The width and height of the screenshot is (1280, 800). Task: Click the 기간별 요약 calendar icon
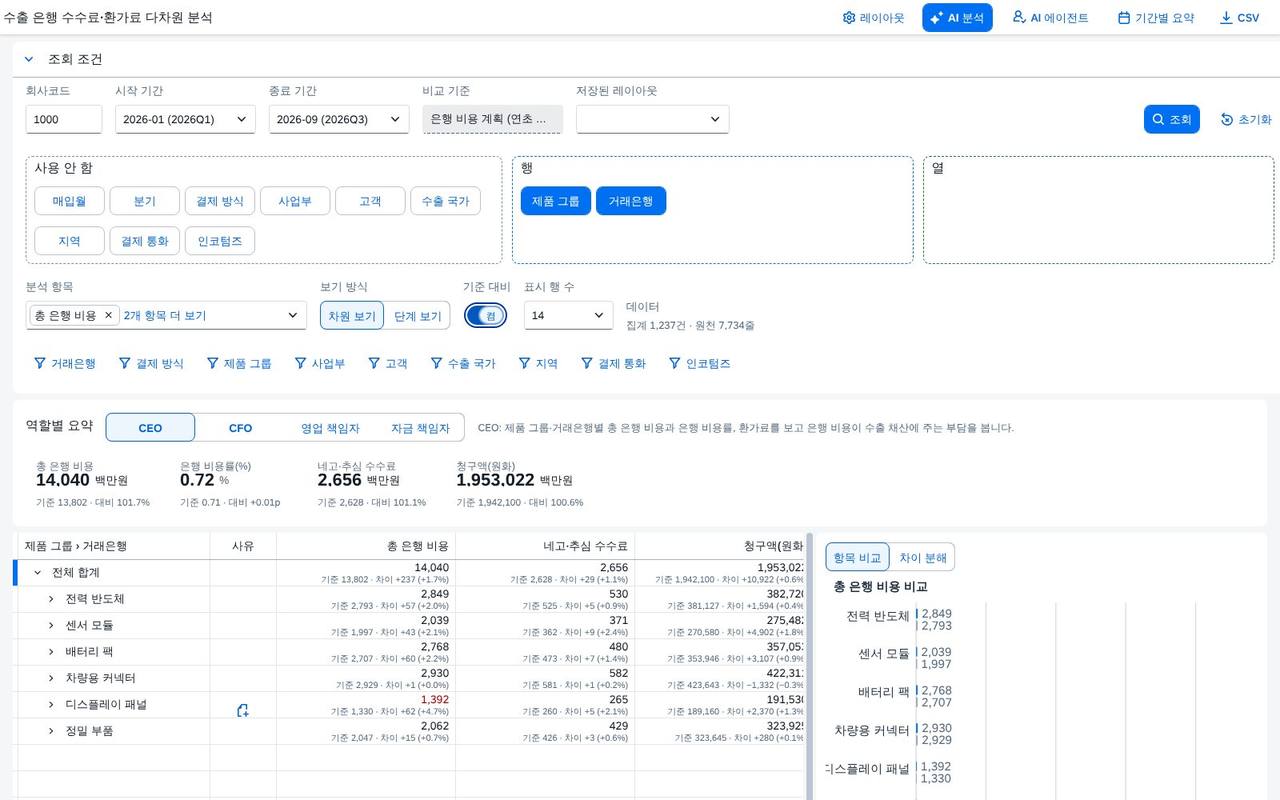pyautogui.click(x=1124, y=18)
